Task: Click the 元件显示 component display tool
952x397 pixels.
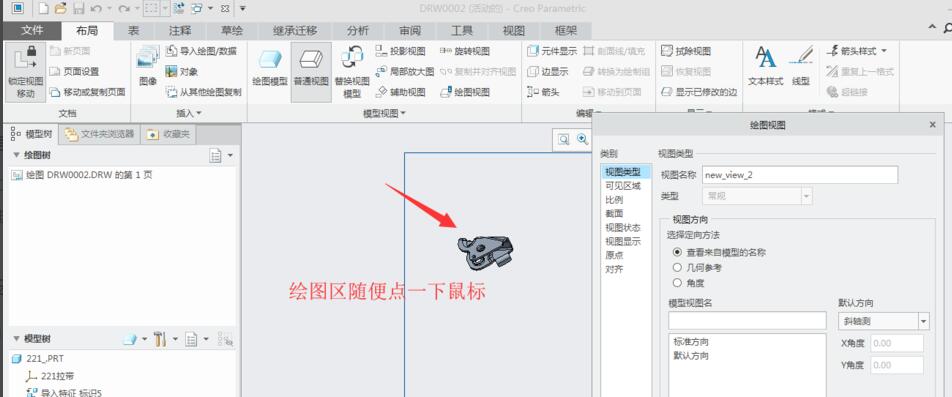Action: coord(552,51)
